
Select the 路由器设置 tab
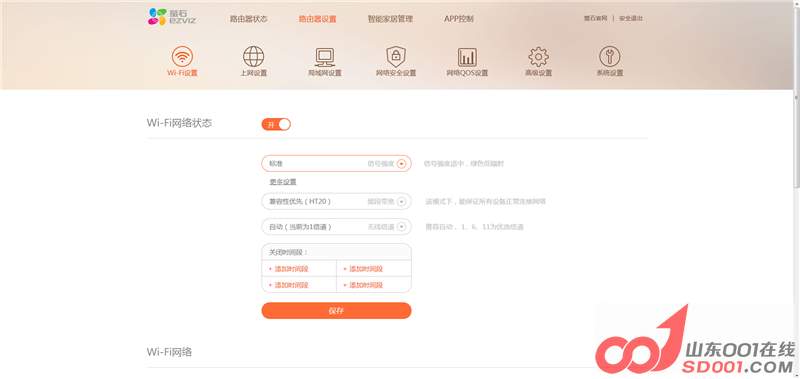317,19
